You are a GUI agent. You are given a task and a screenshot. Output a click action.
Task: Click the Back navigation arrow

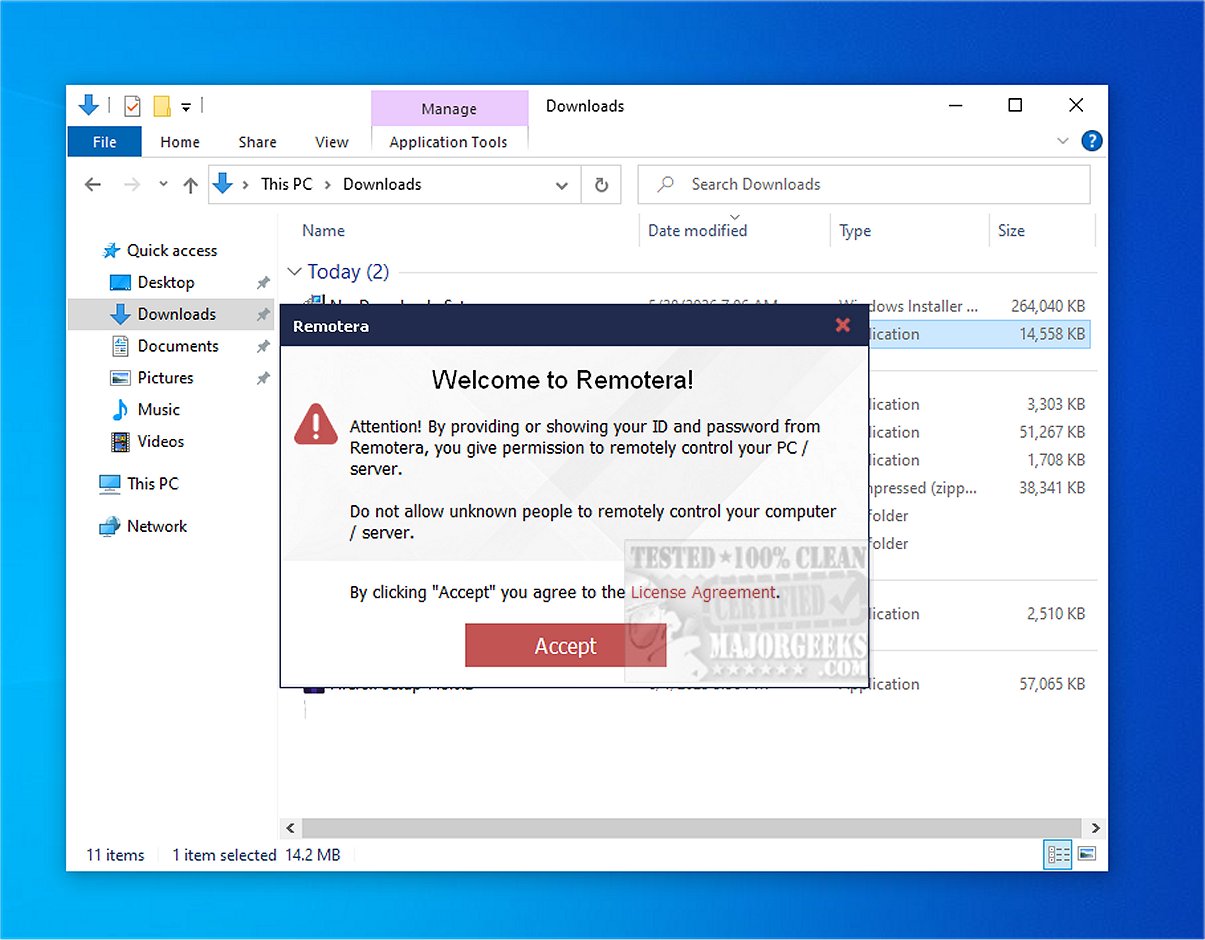[x=93, y=185]
